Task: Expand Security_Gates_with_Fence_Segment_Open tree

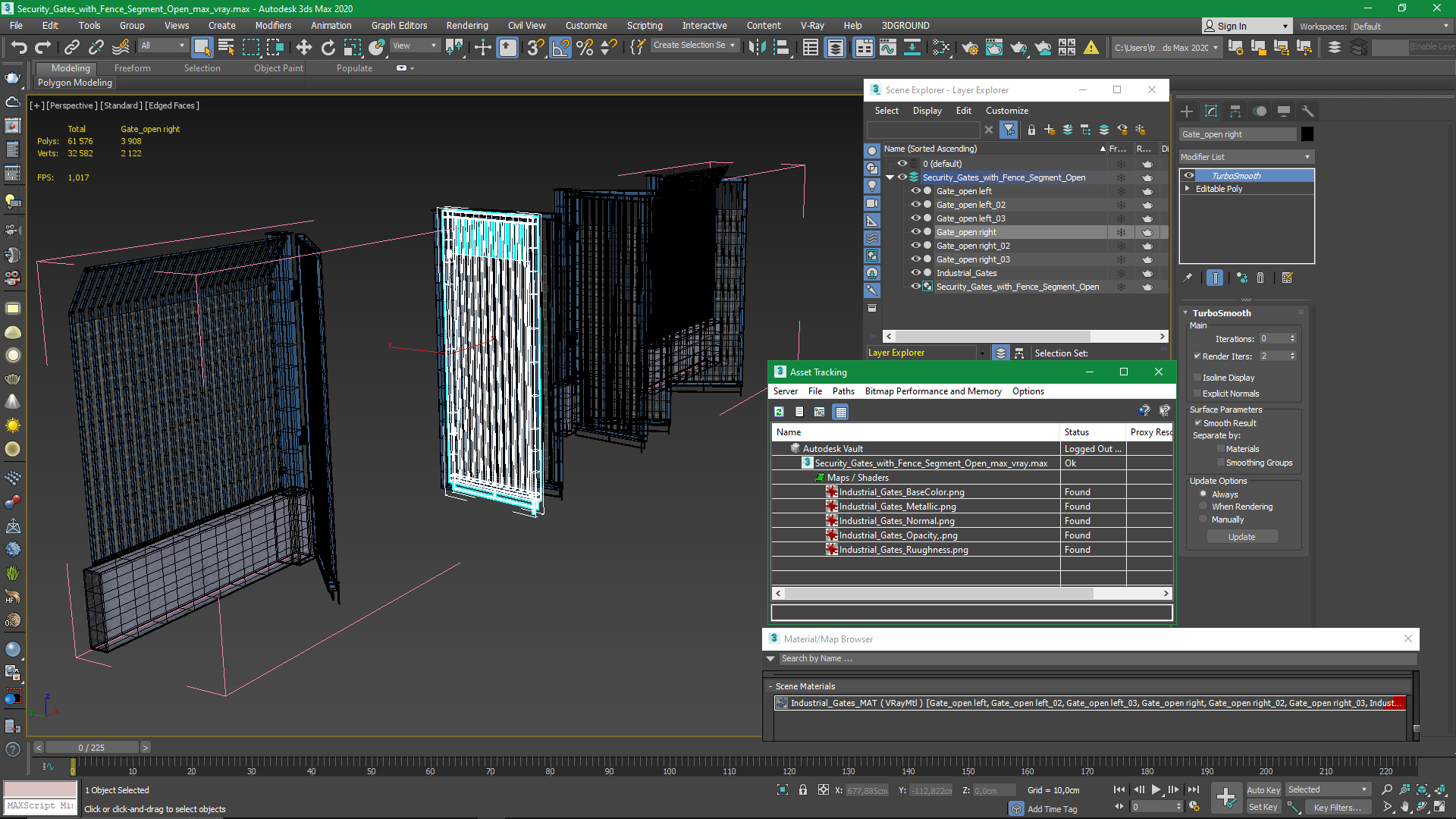Action: pyautogui.click(x=892, y=176)
